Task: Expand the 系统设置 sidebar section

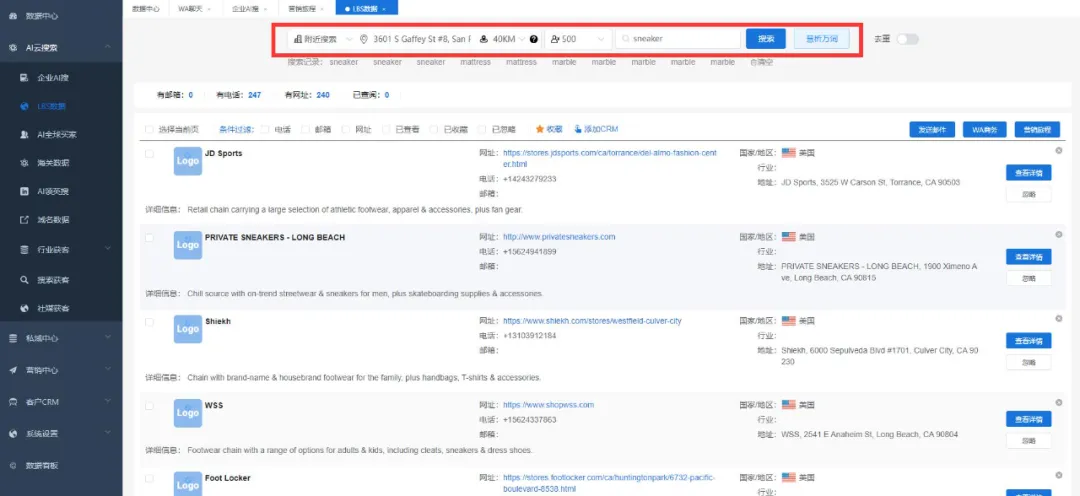Action: (108, 433)
